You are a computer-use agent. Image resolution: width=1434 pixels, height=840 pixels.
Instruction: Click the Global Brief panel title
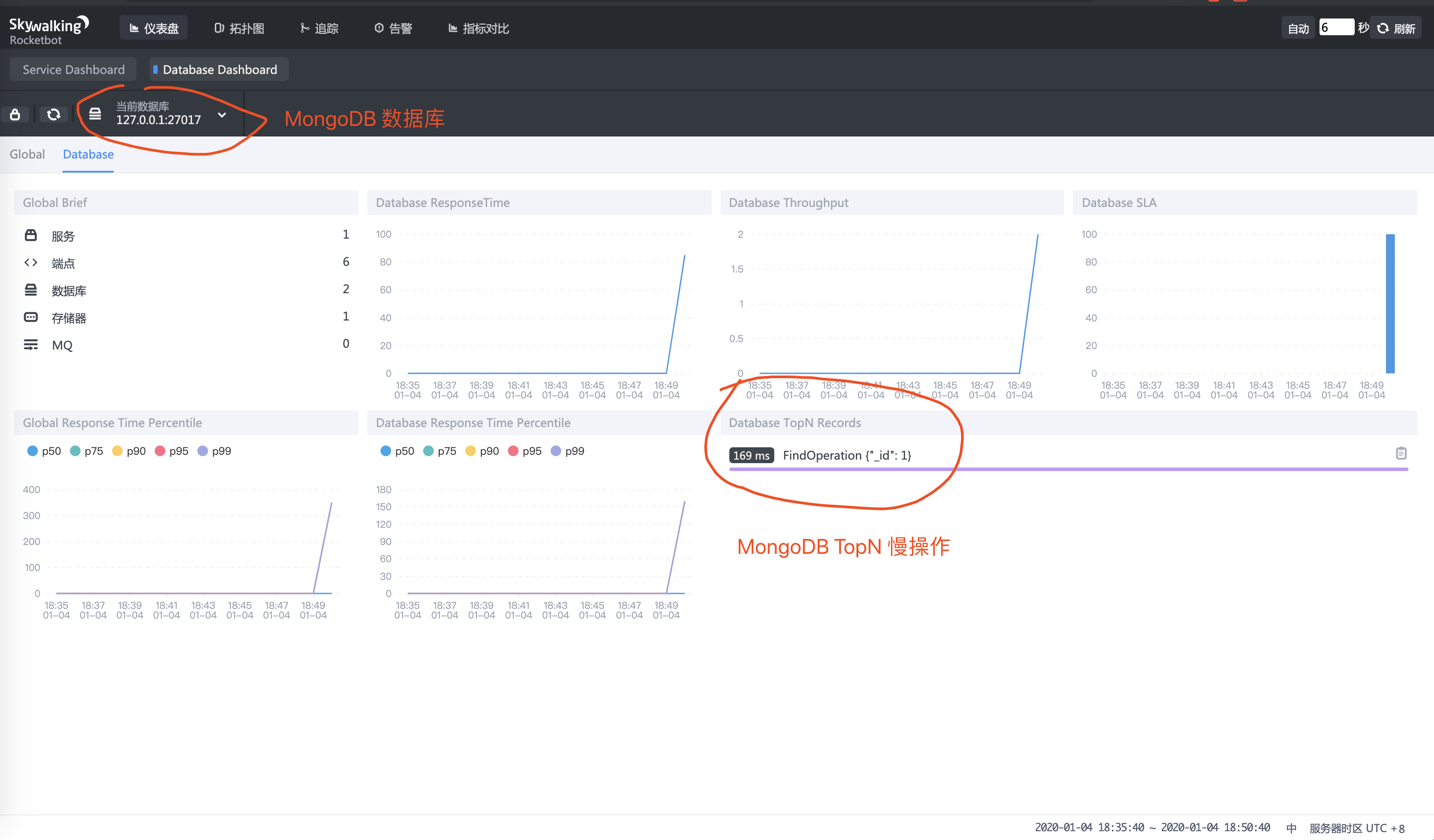[x=55, y=203]
